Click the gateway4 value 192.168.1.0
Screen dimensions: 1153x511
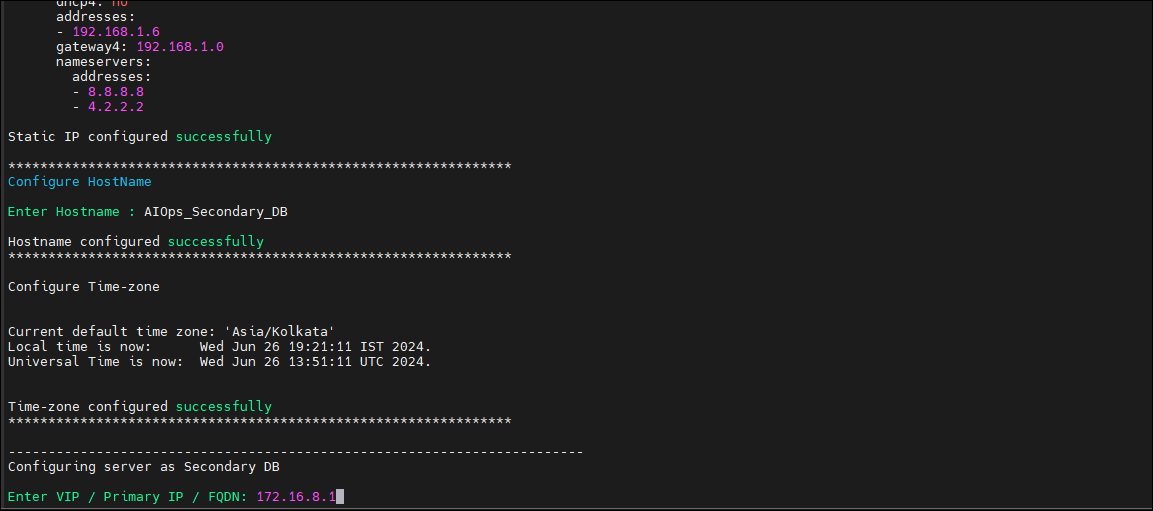[180, 47]
